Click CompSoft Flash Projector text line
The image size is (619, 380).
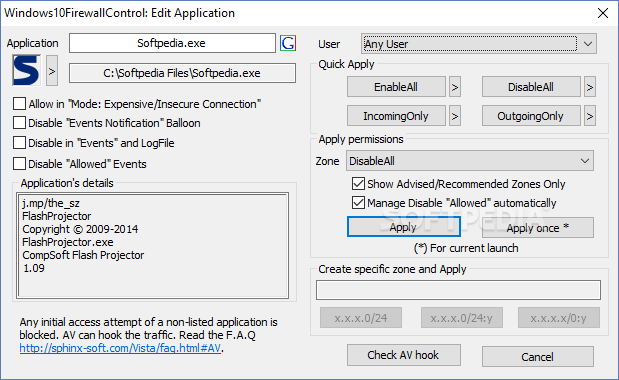[83, 255]
